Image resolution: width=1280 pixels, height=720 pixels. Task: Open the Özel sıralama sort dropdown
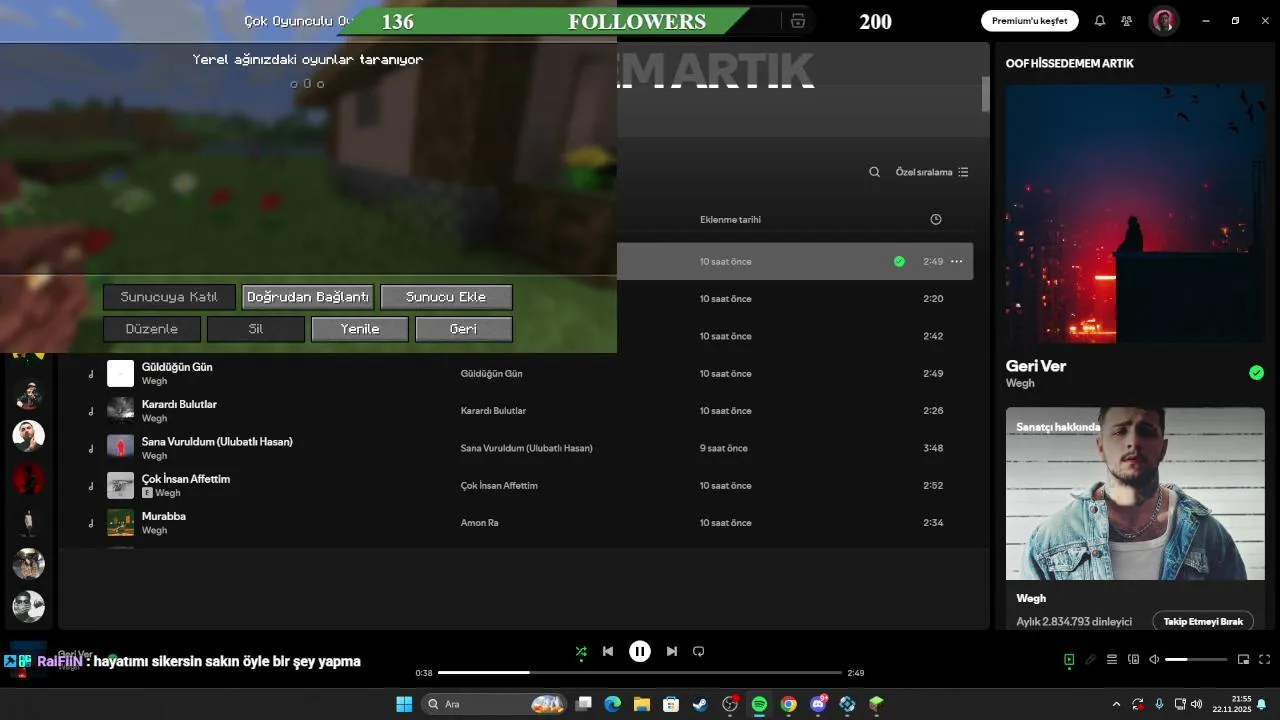(932, 172)
